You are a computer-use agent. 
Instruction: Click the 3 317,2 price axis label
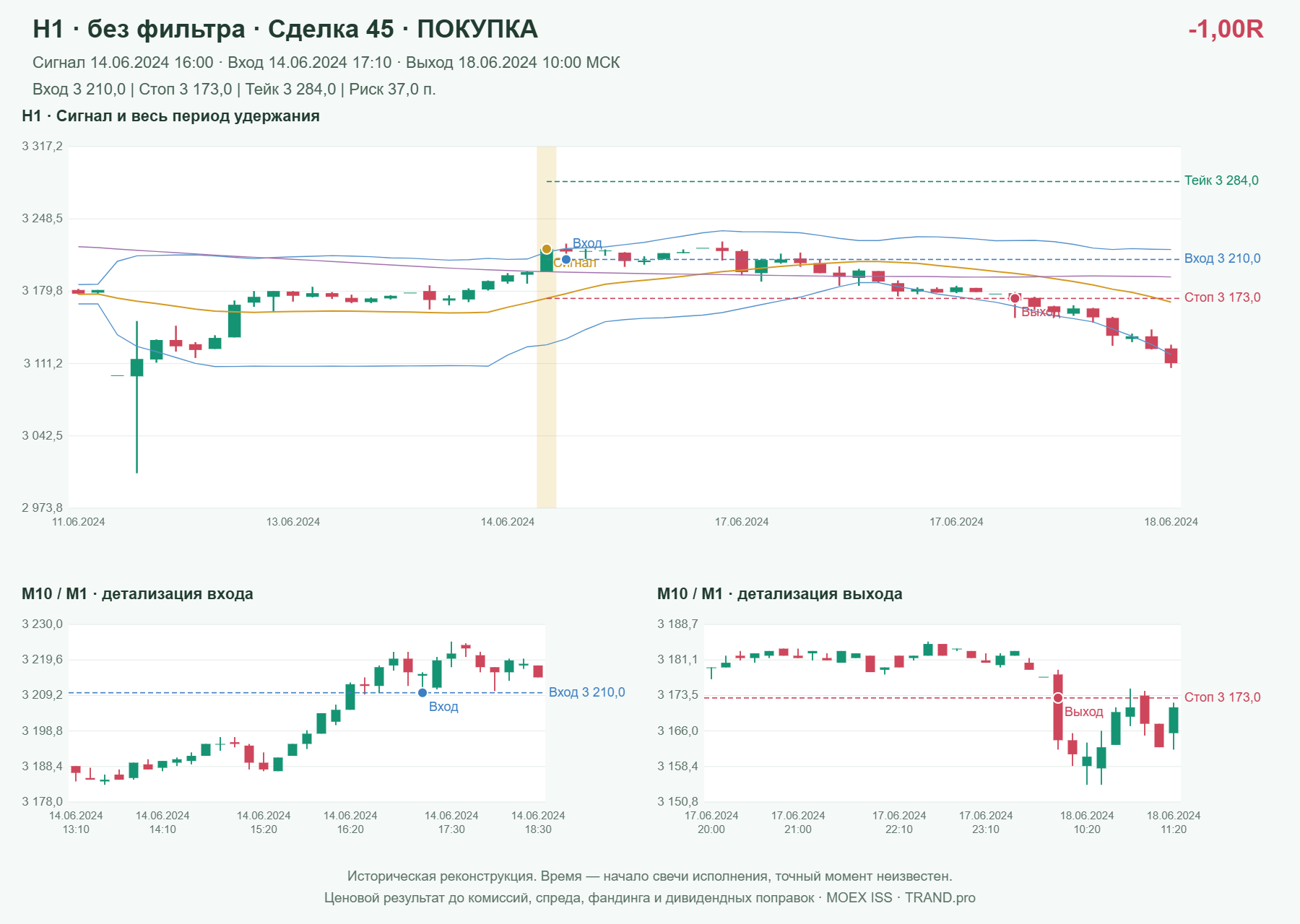click(43, 147)
